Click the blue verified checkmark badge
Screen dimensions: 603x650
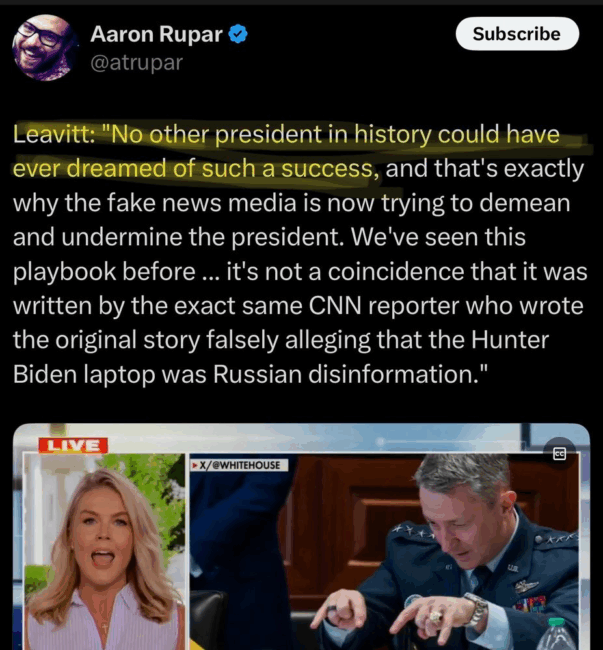238,34
